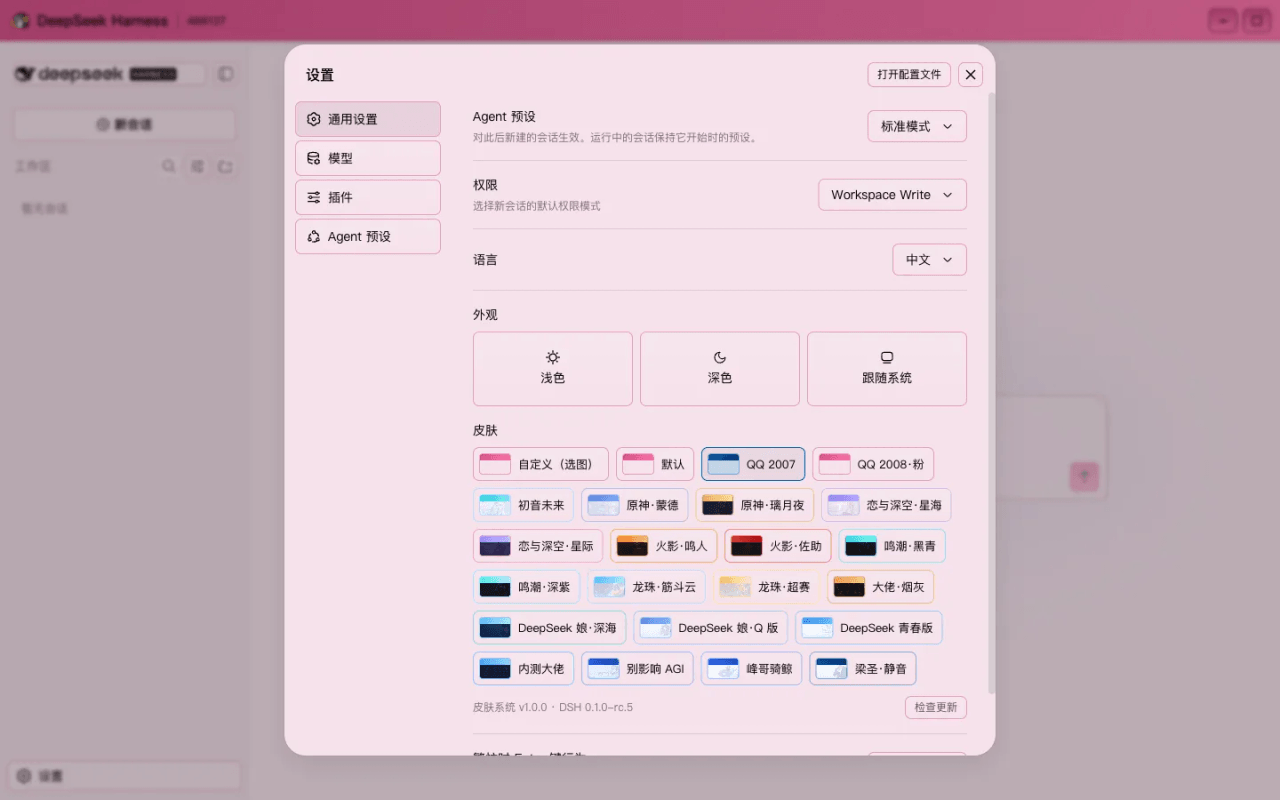Select the 默认 skin
1280x800 pixels.
click(x=655, y=464)
